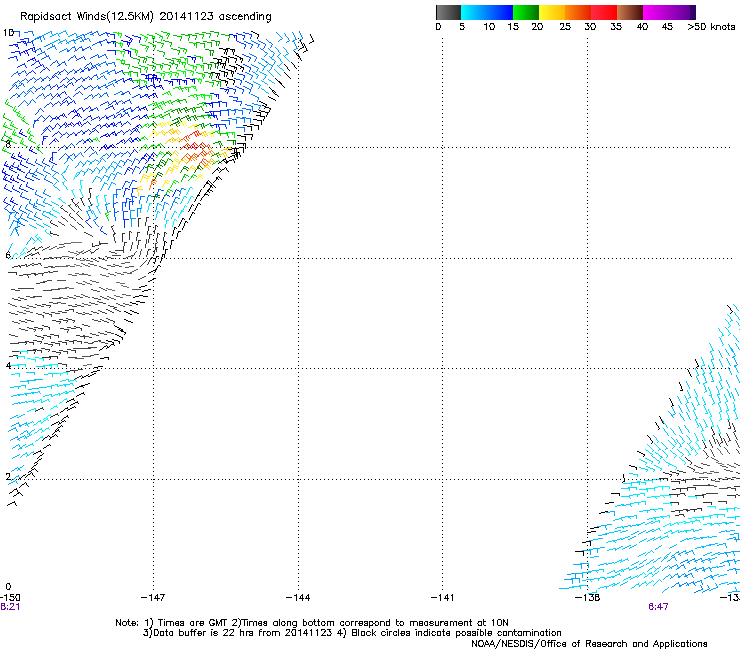Click the yellow 20-25 knots legend segment
Image resolution: width=740 pixels, height=650 pixels.
point(552,12)
